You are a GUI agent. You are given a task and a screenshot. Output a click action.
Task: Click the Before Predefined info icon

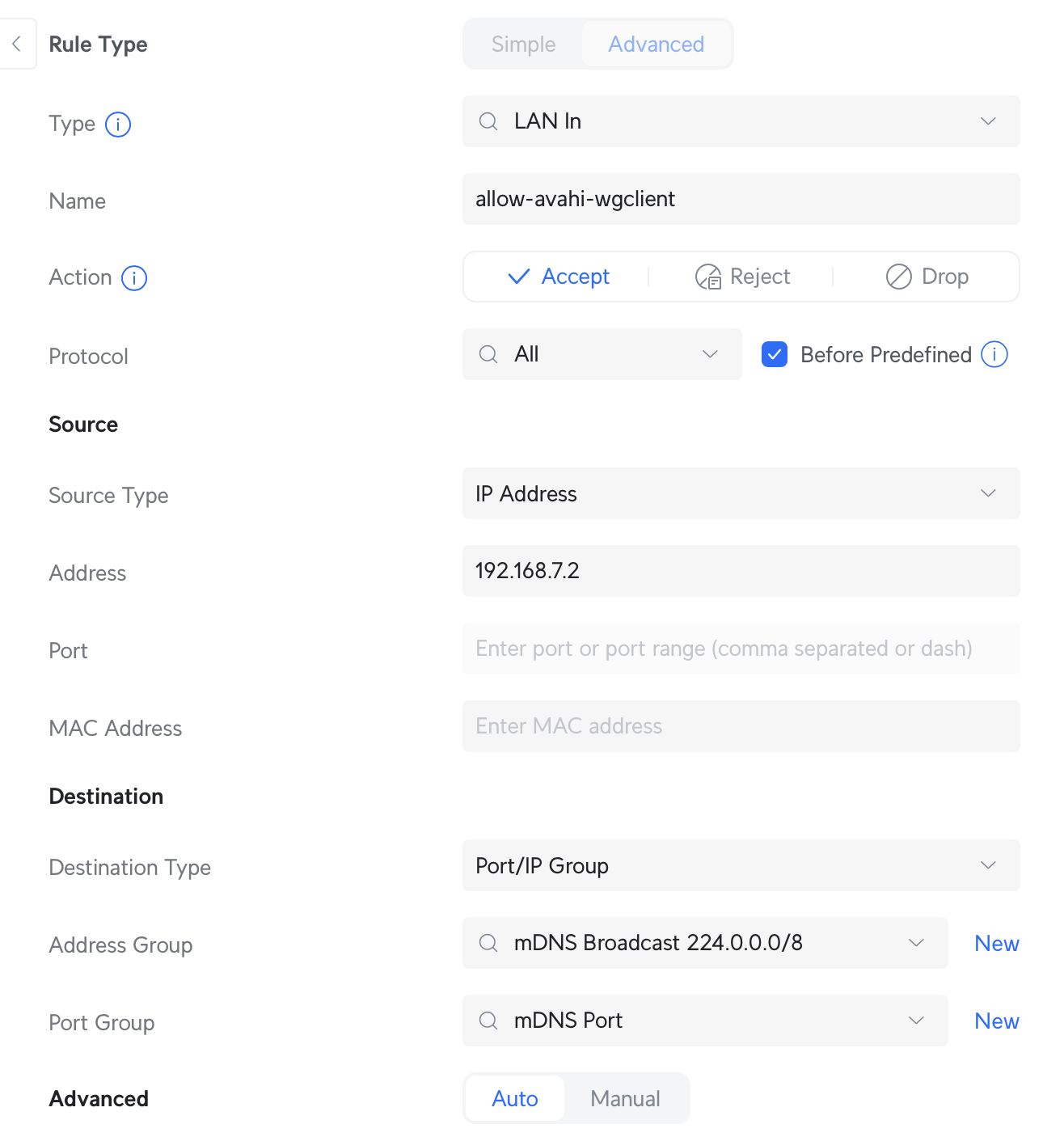coord(994,354)
